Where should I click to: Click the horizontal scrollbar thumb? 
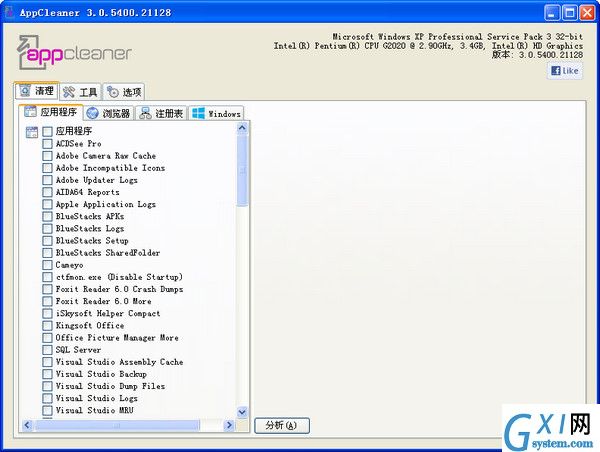(117, 425)
